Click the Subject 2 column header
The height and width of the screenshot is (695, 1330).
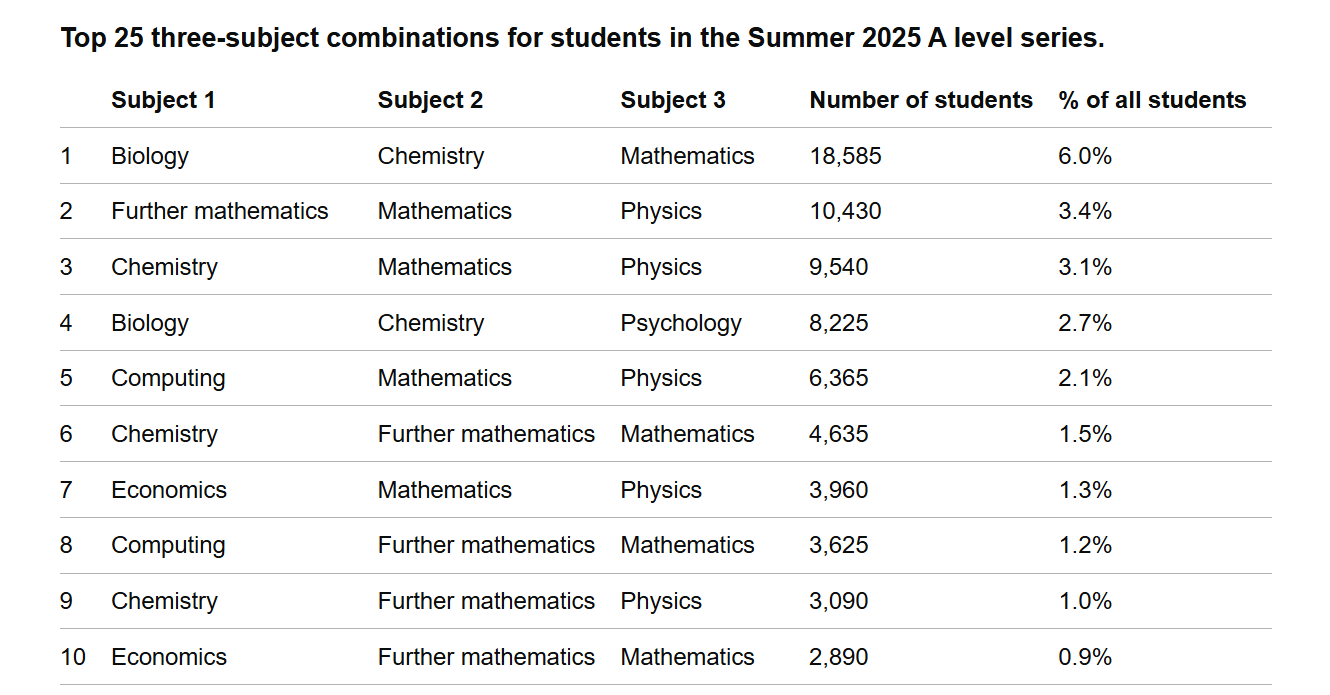(x=430, y=100)
